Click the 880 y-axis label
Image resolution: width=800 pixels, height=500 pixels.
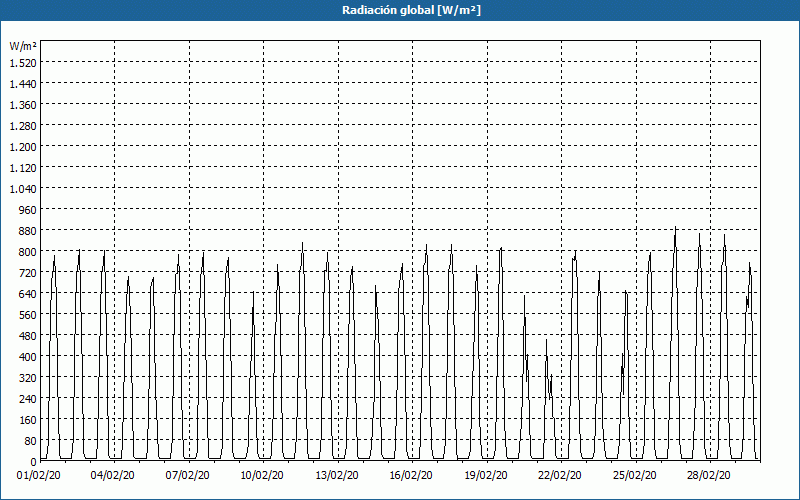click(28, 231)
